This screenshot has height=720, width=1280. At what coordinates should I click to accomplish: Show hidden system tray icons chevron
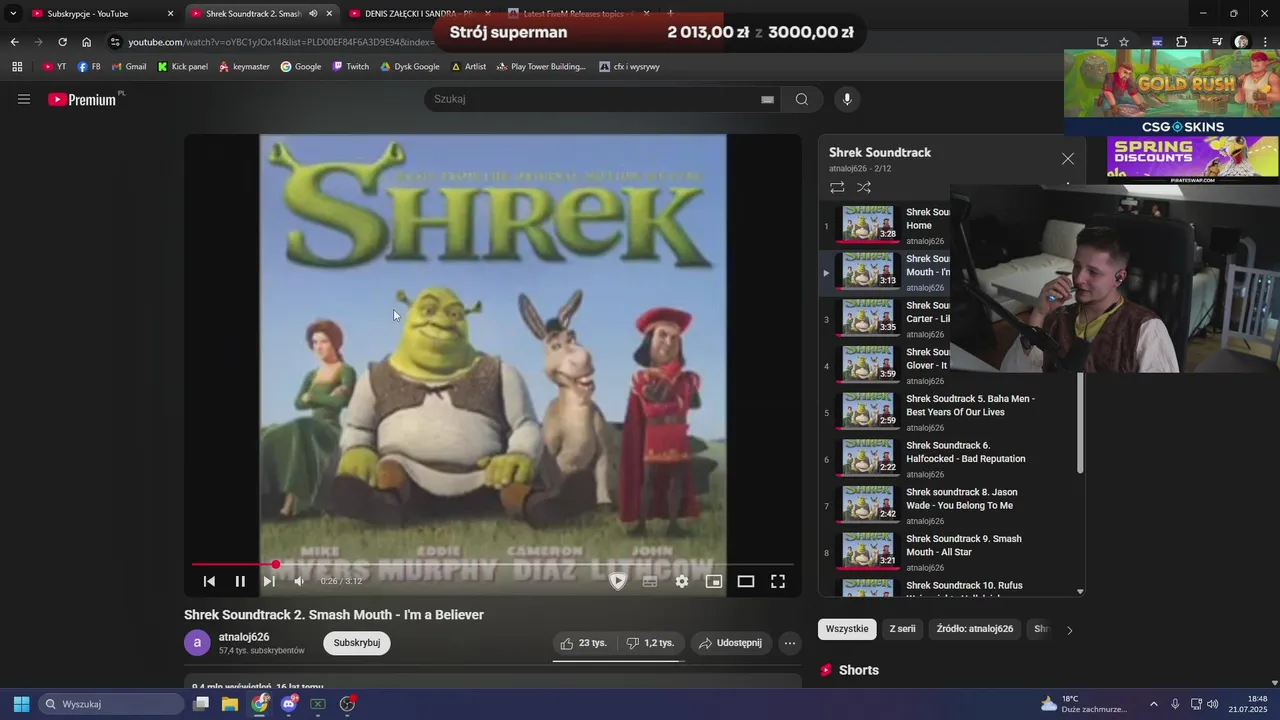click(x=1153, y=704)
